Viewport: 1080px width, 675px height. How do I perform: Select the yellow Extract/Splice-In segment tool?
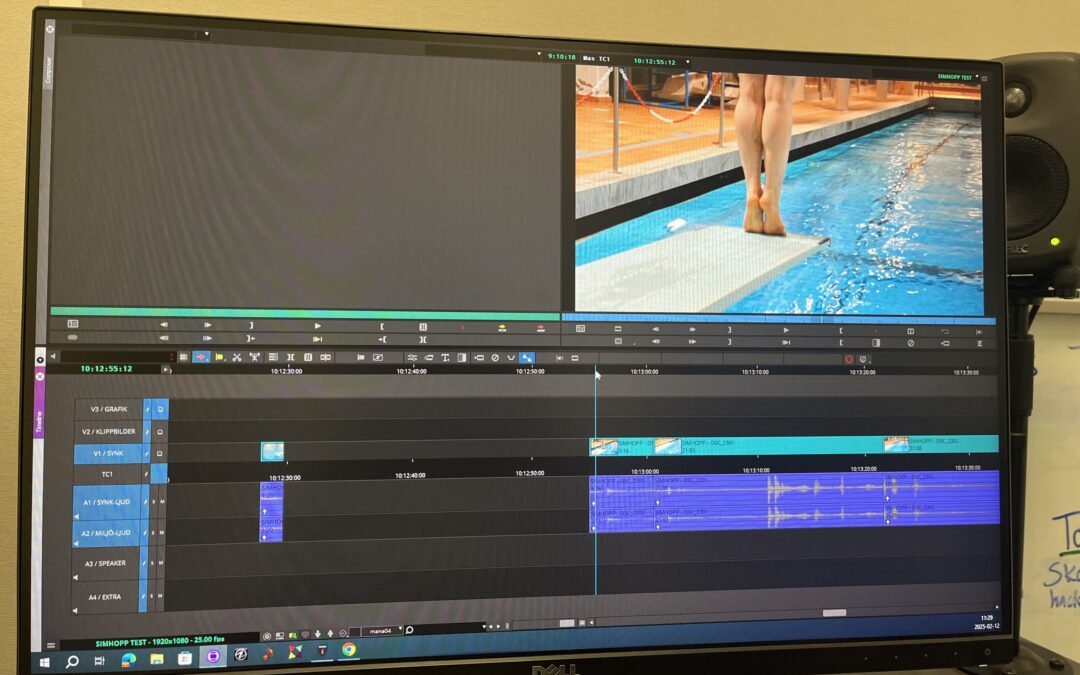click(x=219, y=357)
